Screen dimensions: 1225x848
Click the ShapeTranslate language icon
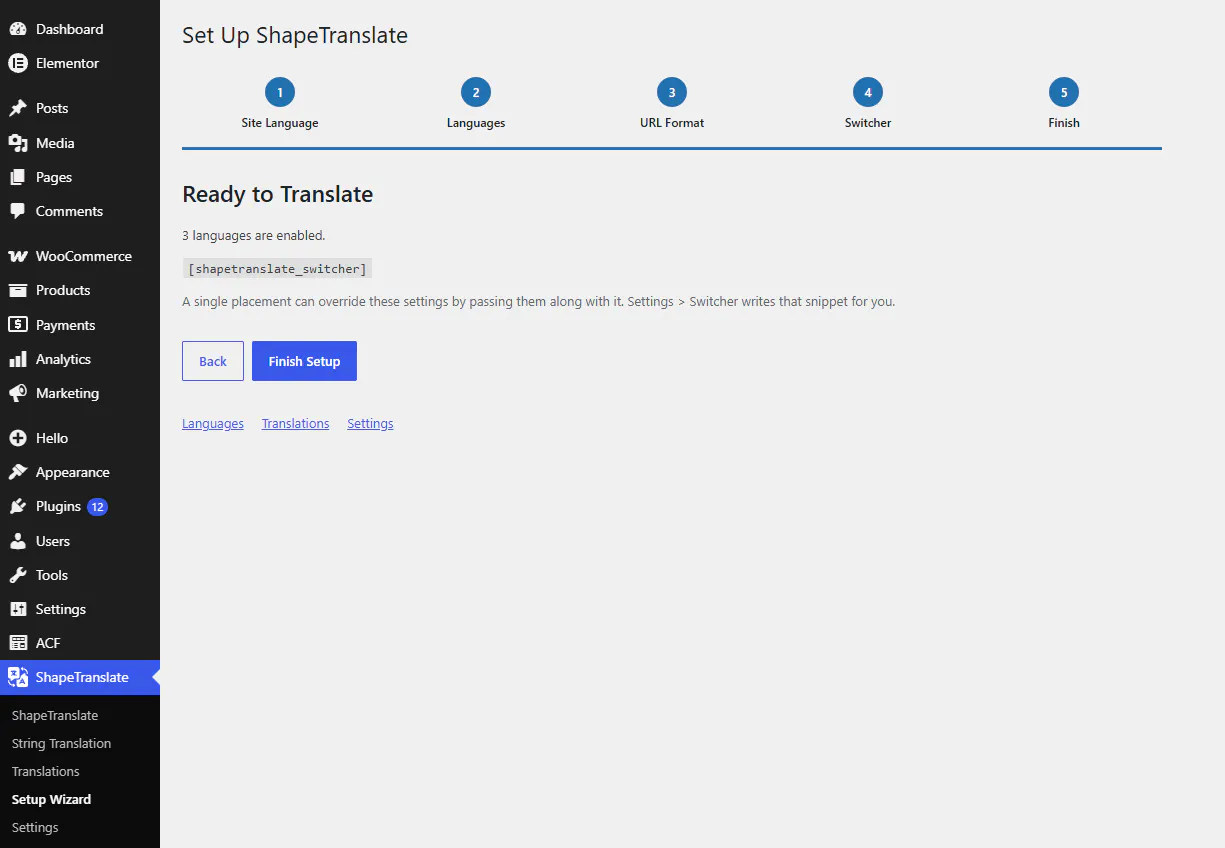(x=18, y=677)
